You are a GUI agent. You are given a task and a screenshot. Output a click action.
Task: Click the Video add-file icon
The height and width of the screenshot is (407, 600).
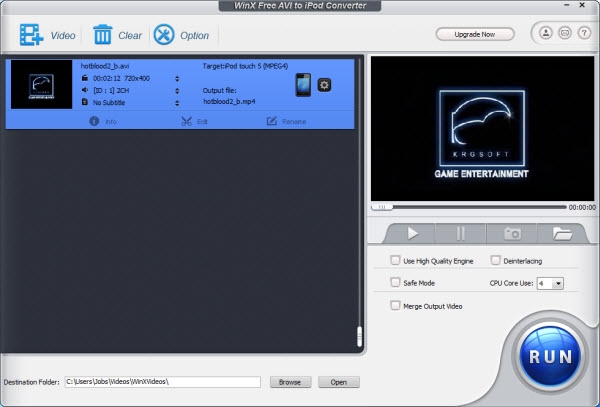pyautogui.click(x=31, y=35)
